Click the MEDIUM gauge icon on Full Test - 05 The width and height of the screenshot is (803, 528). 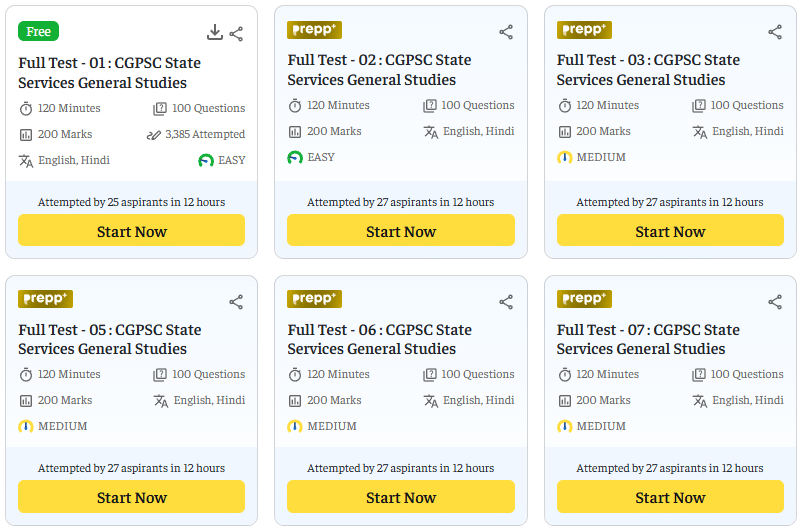26,426
